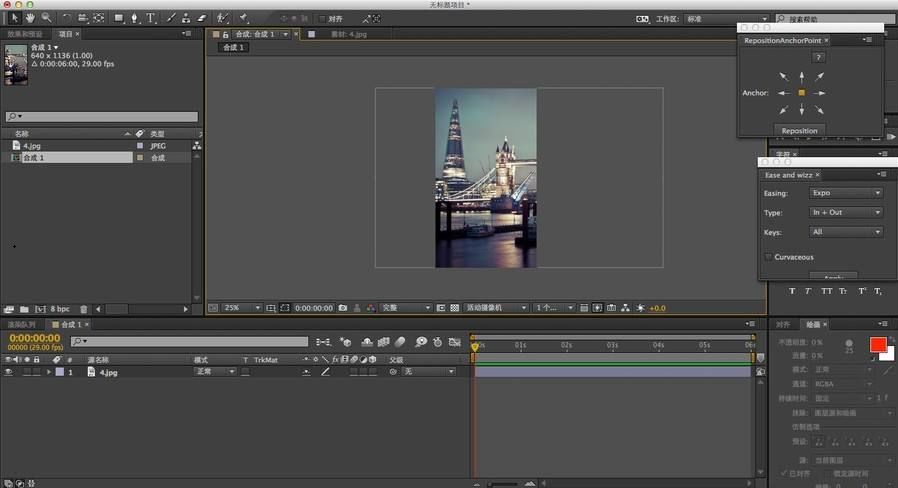Viewport: 898px width, 488px height.
Task: Toggle the 4.jpg layer preserve transparency box
Action: tap(245, 372)
